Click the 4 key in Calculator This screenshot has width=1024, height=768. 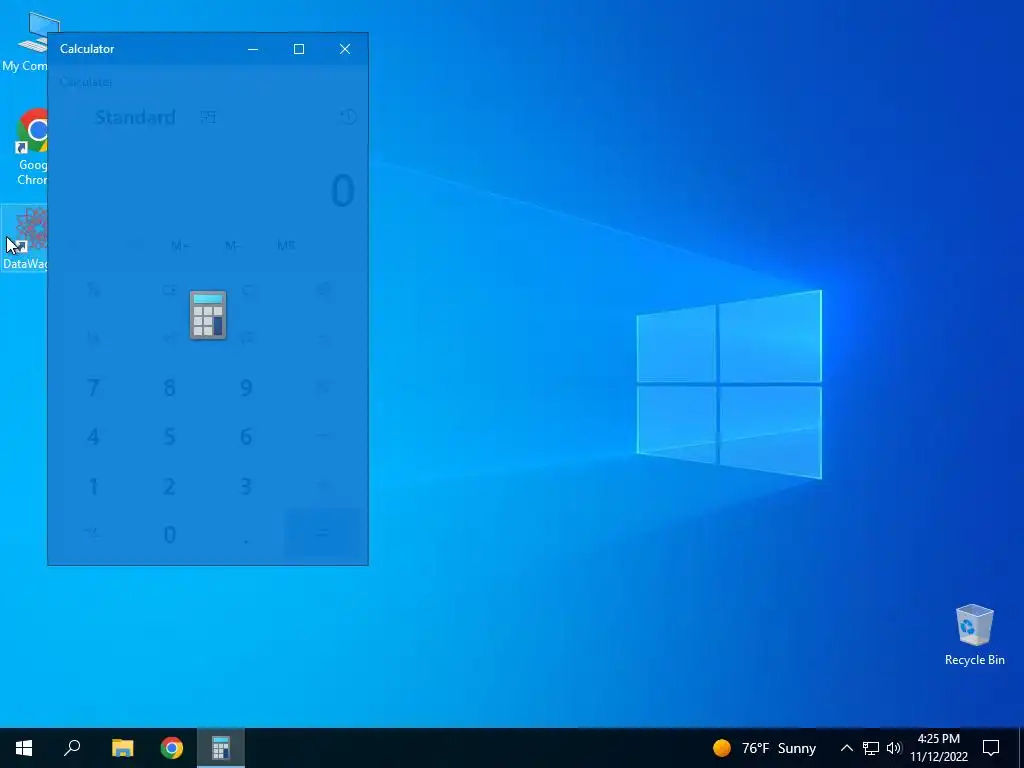[x=93, y=437]
